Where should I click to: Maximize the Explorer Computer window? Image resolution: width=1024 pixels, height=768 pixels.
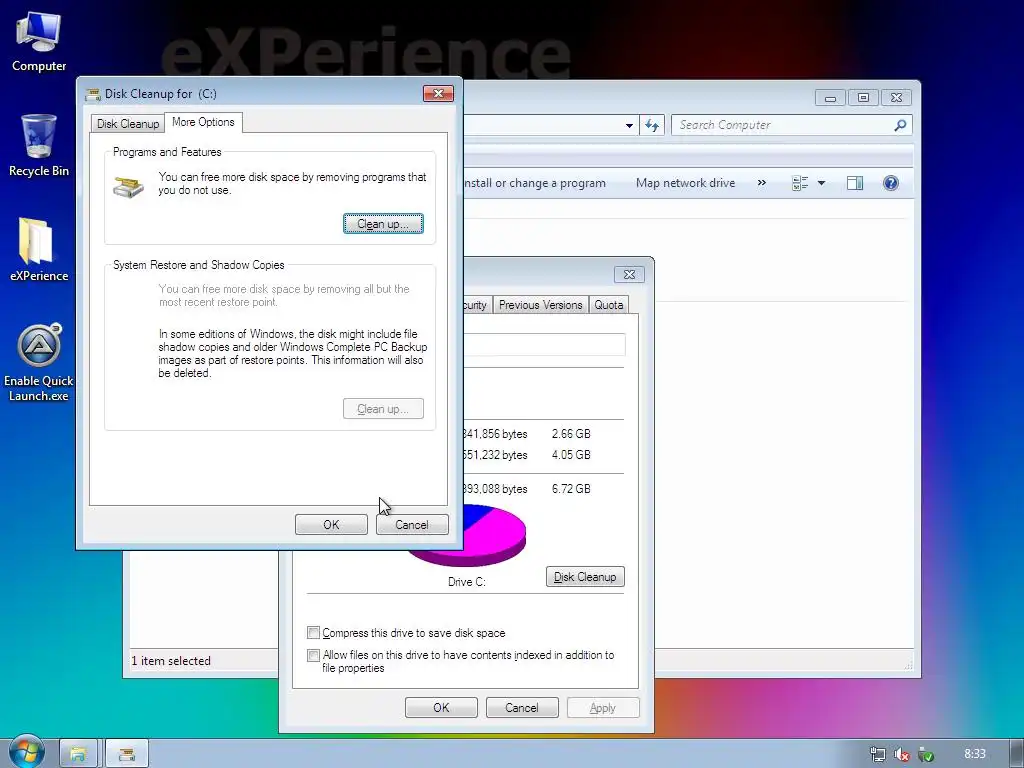tap(863, 97)
